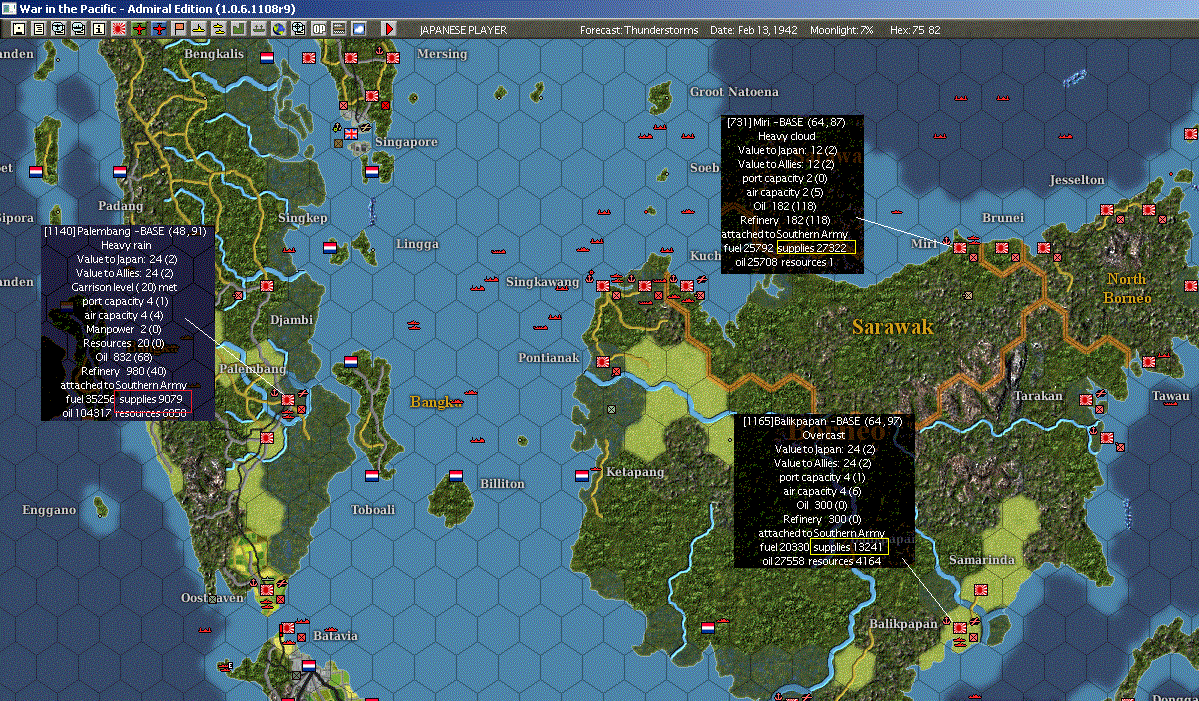Select the Japanese unit icon at Oosthaven
The height and width of the screenshot is (701, 1199).
point(267,590)
